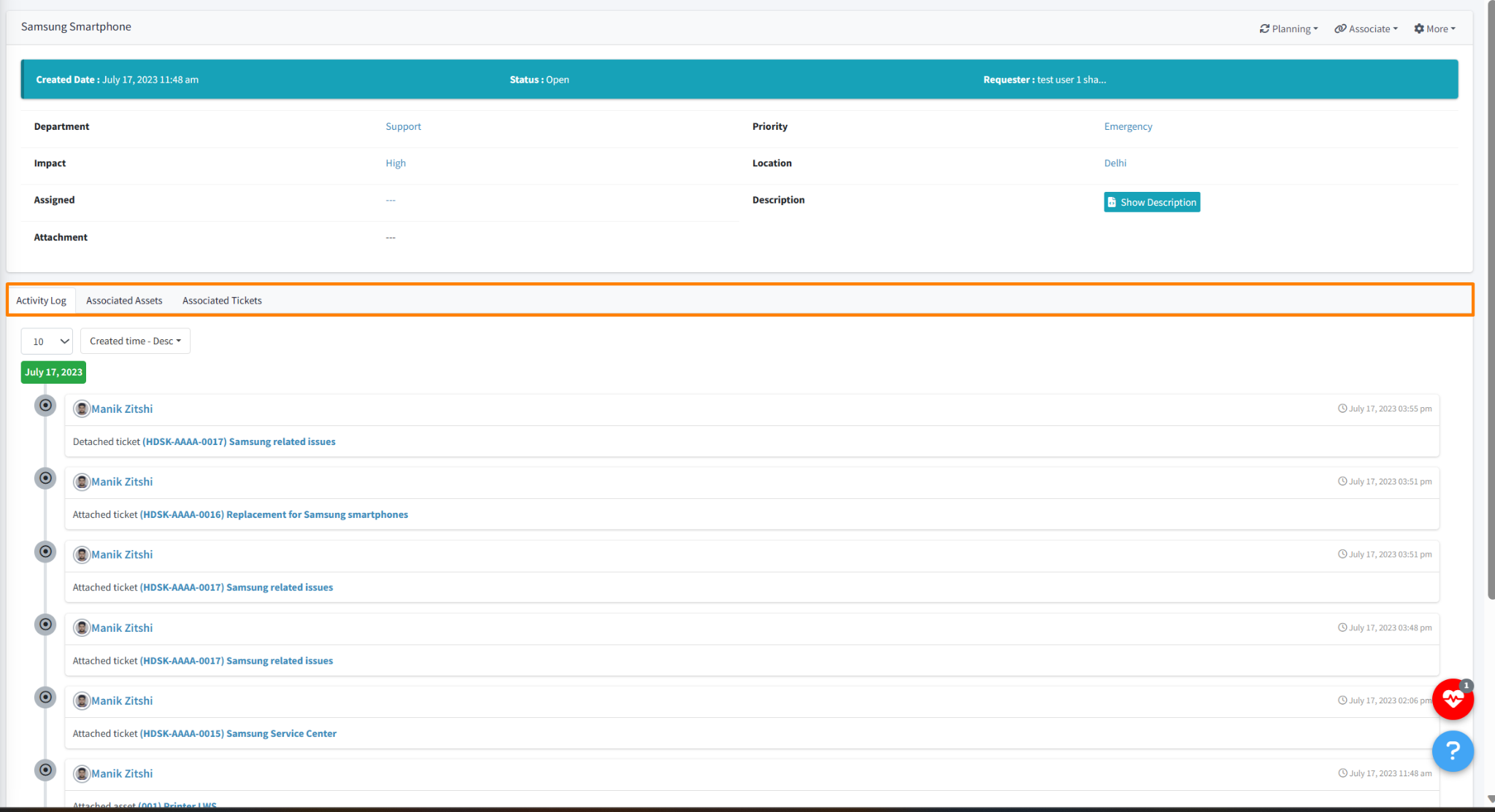Click avatar in the 03:55 pm activity entry

82,409
